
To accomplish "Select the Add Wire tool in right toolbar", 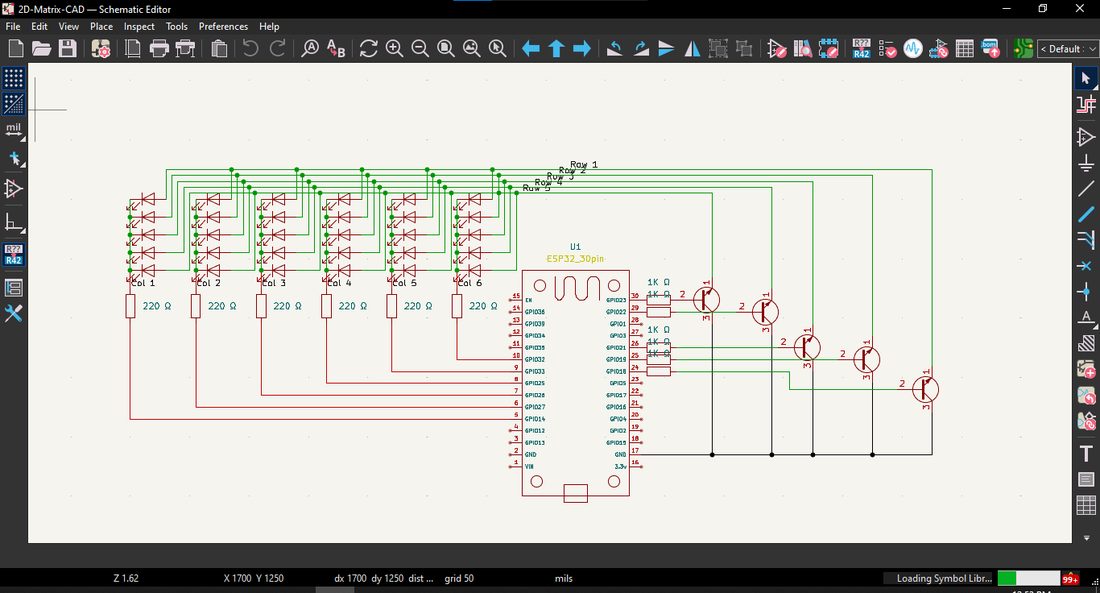I will 1086,214.
